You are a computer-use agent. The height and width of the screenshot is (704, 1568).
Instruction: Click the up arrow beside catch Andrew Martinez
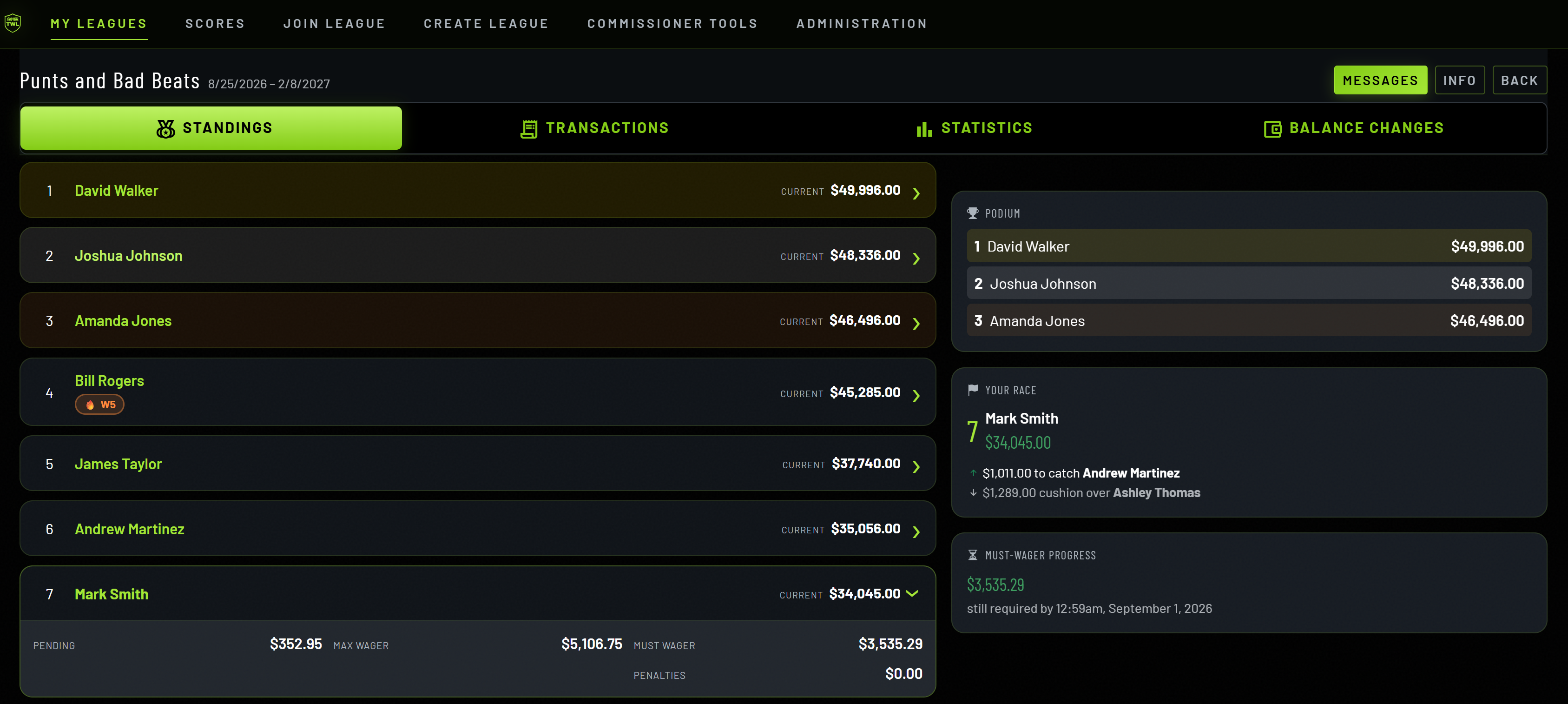973,472
